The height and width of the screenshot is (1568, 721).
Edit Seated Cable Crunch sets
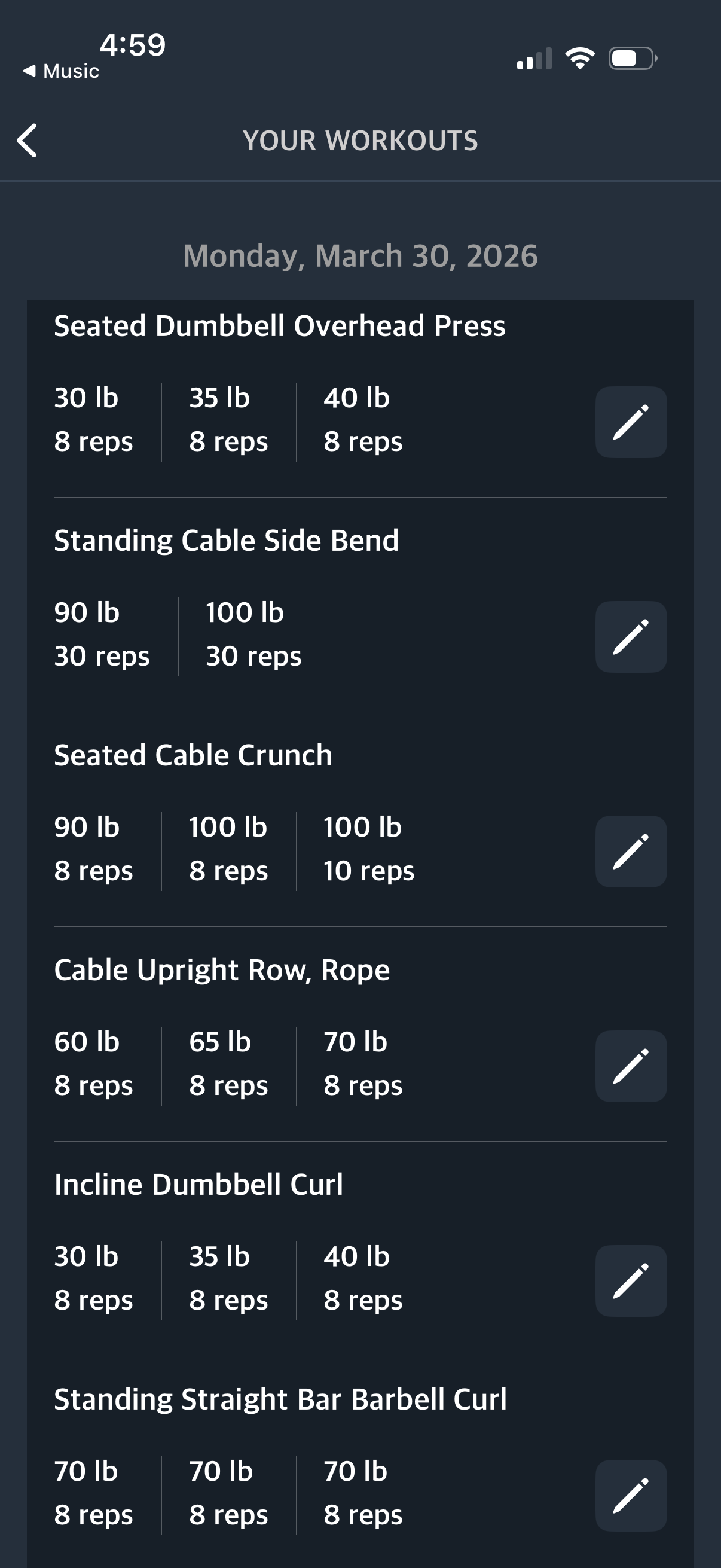(630, 851)
